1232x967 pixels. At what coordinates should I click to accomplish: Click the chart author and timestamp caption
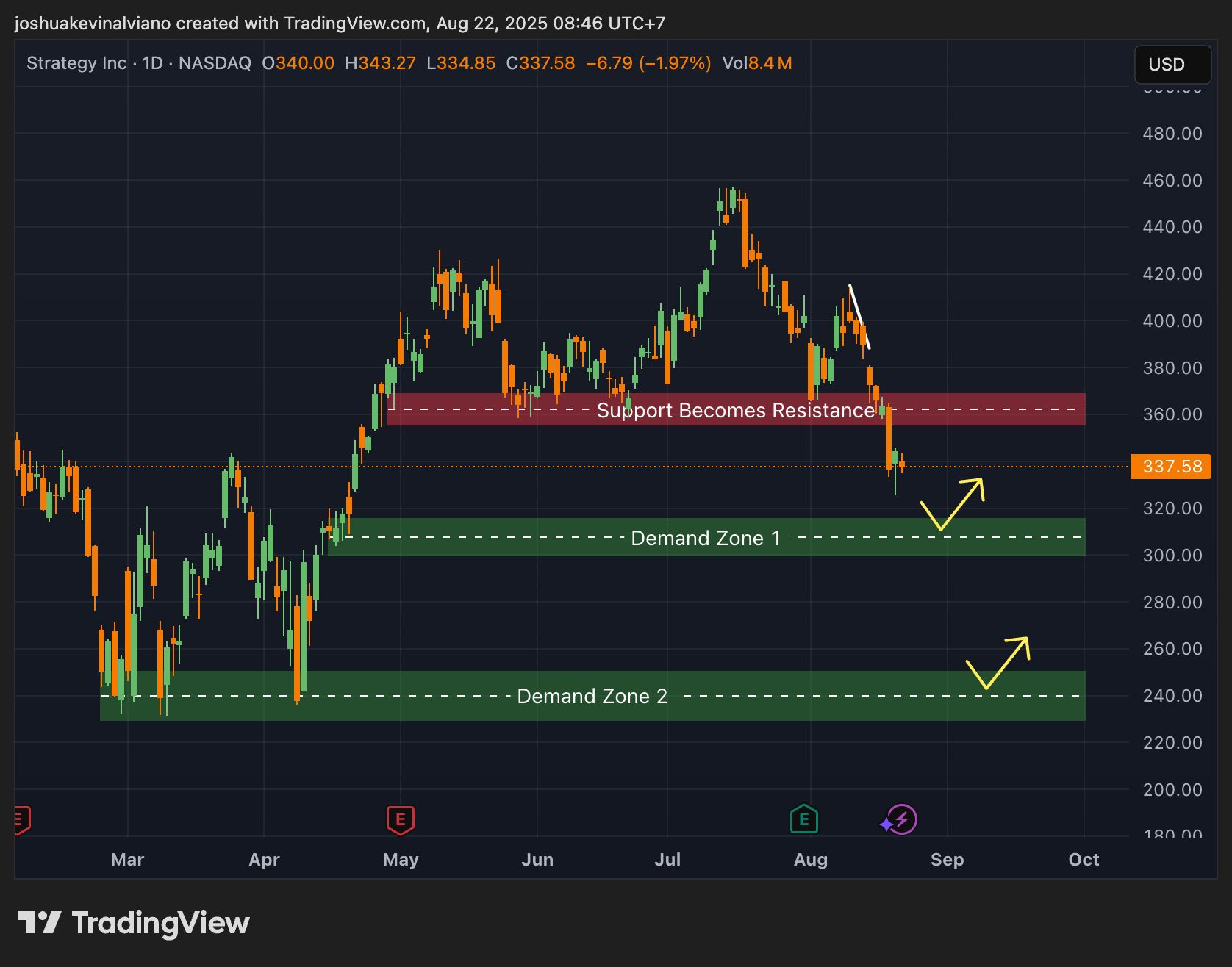pyautogui.click(x=340, y=24)
